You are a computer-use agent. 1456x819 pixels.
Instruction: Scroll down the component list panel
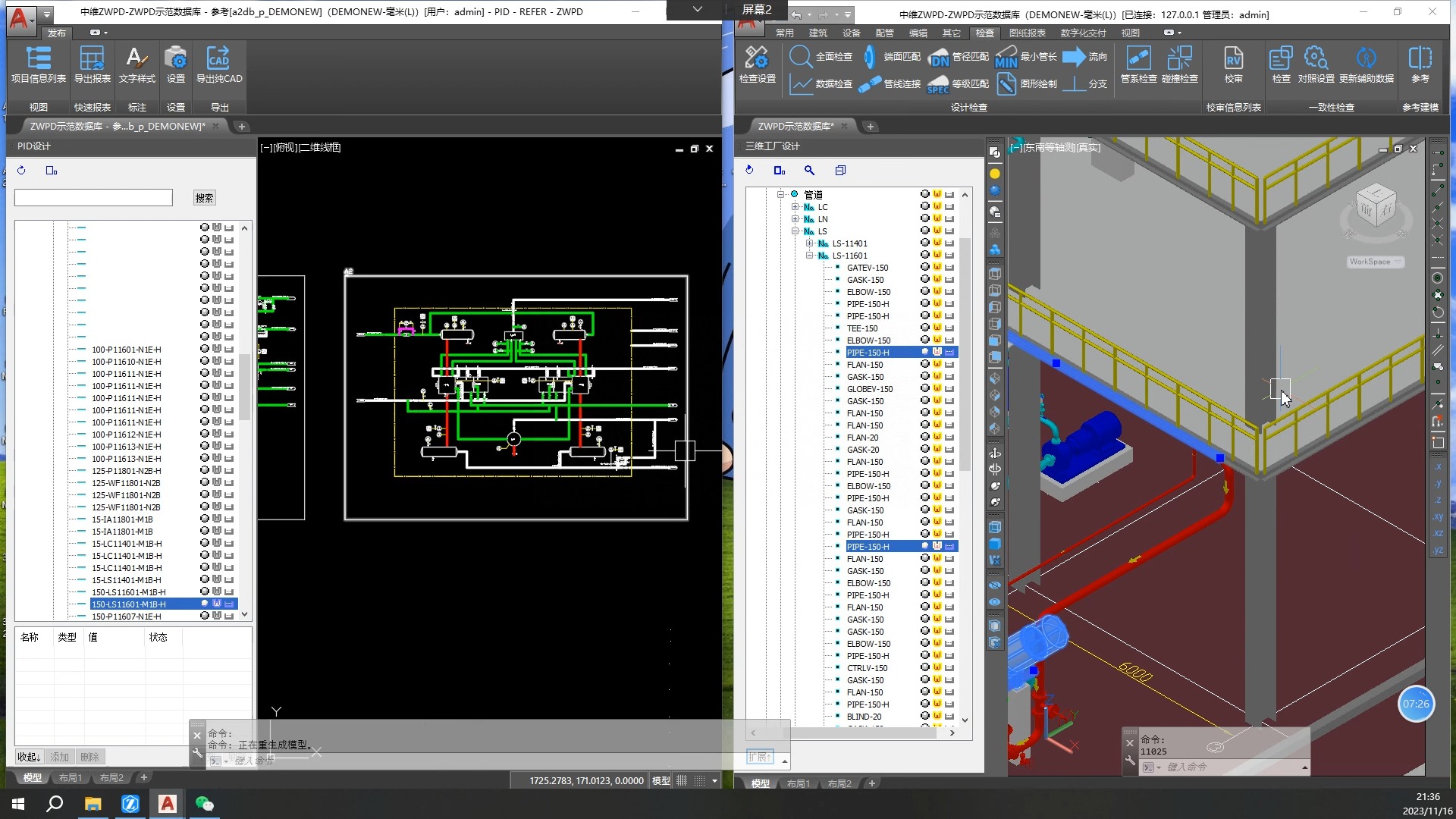[966, 720]
